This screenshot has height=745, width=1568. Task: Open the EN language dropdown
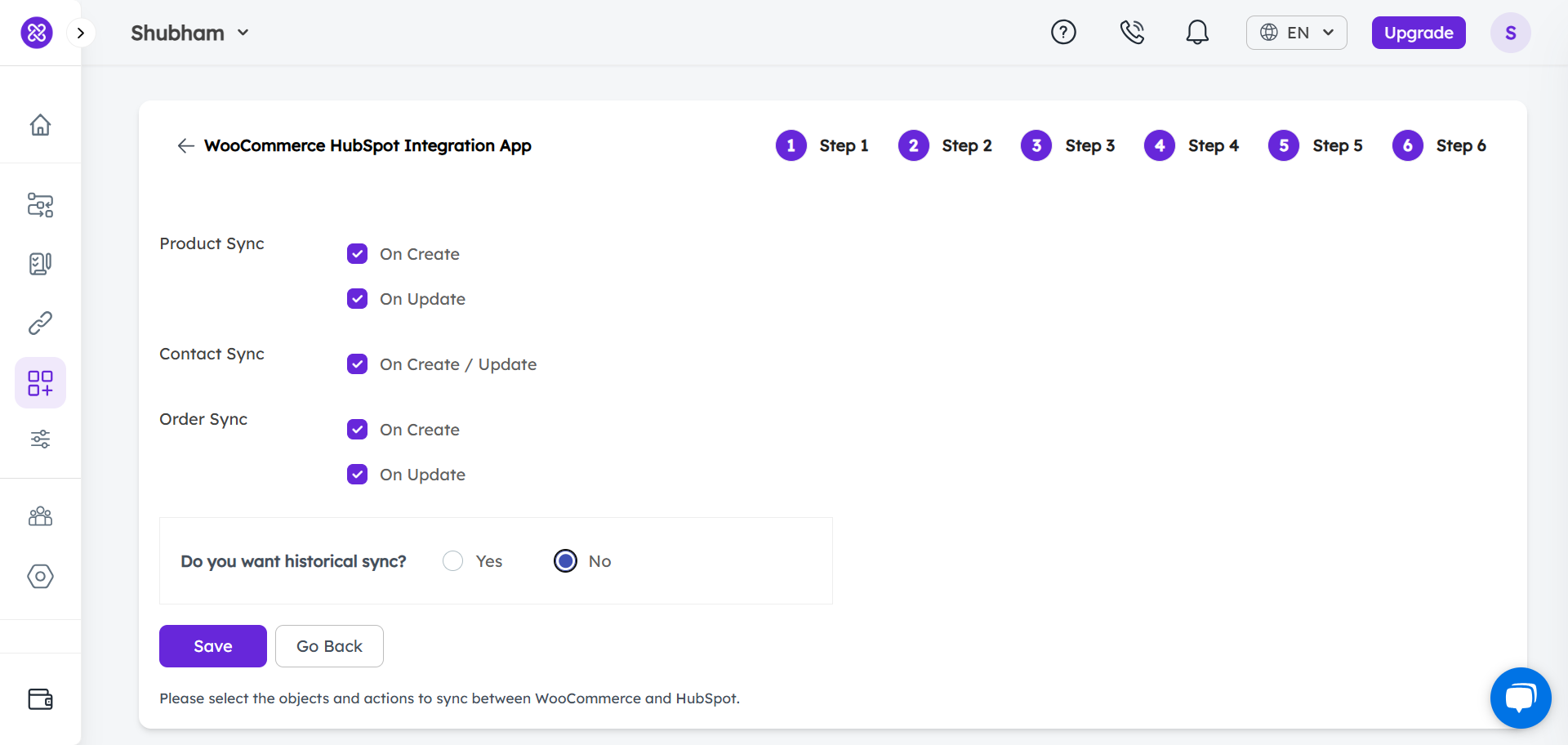click(1297, 33)
